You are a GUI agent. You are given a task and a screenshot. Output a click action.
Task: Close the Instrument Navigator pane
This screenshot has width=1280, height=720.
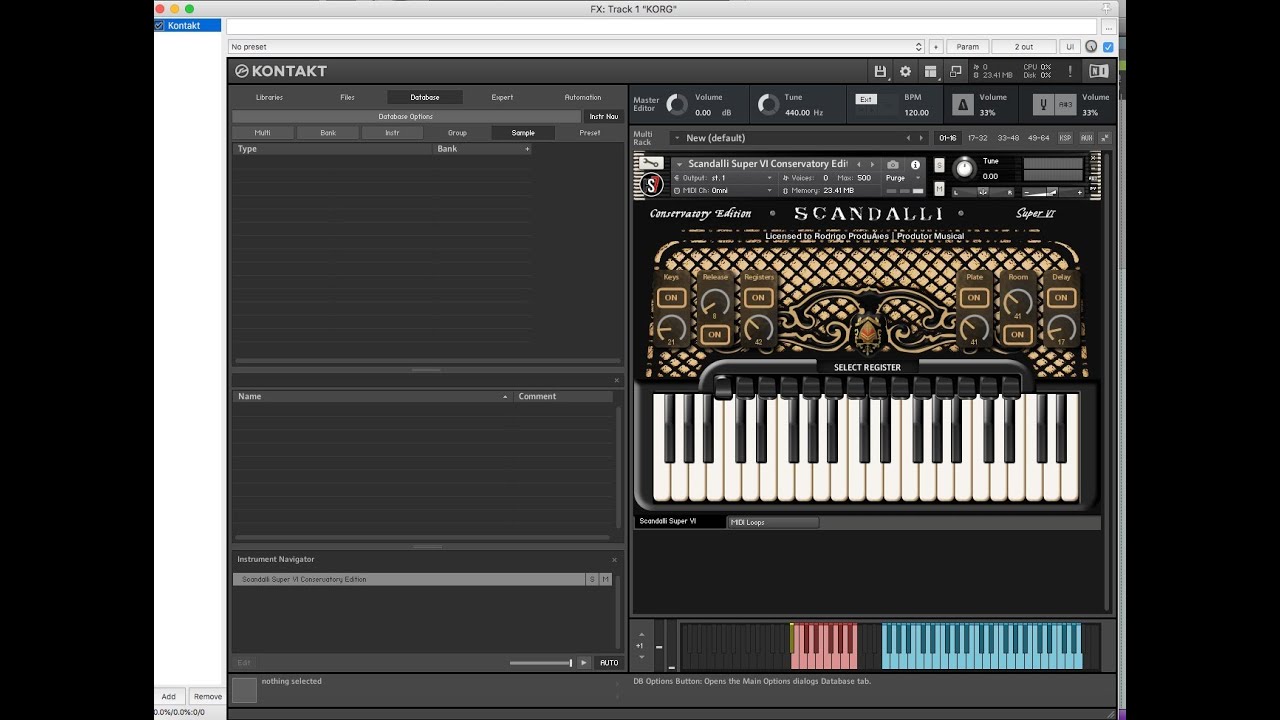614,560
